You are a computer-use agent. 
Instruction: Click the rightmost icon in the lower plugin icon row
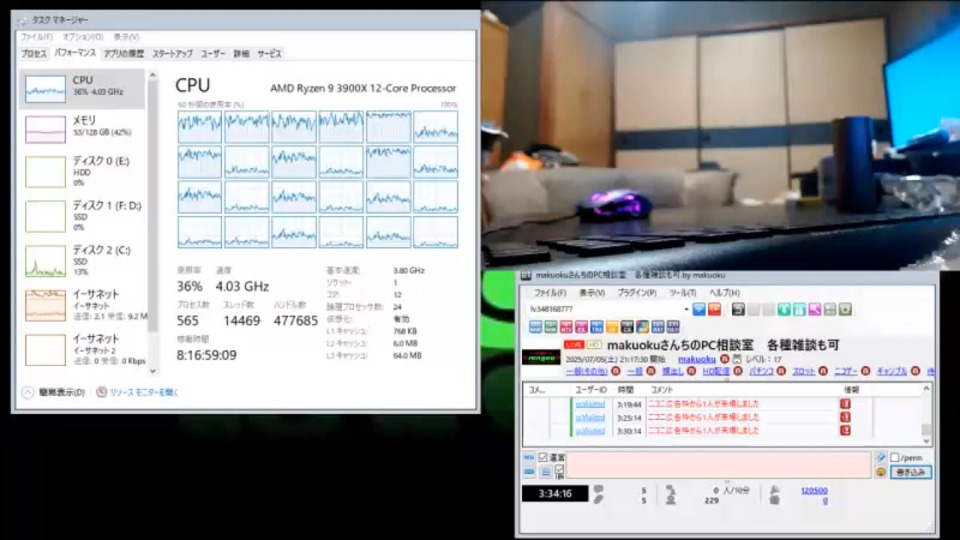(673, 327)
